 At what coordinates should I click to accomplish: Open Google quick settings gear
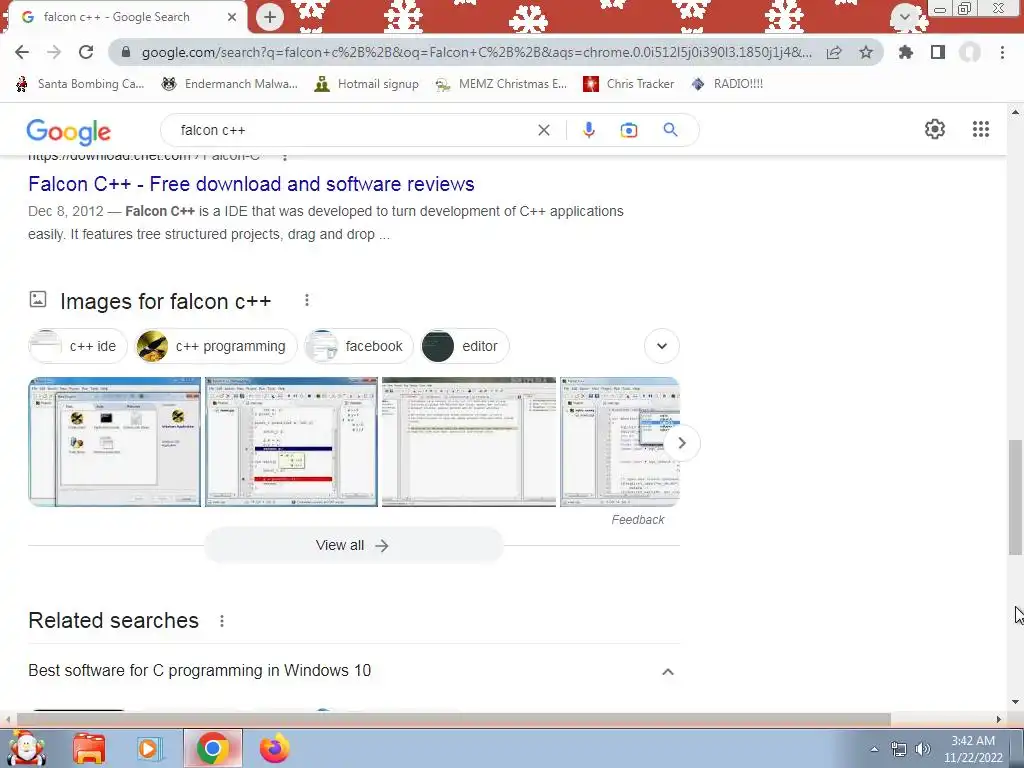point(935,129)
